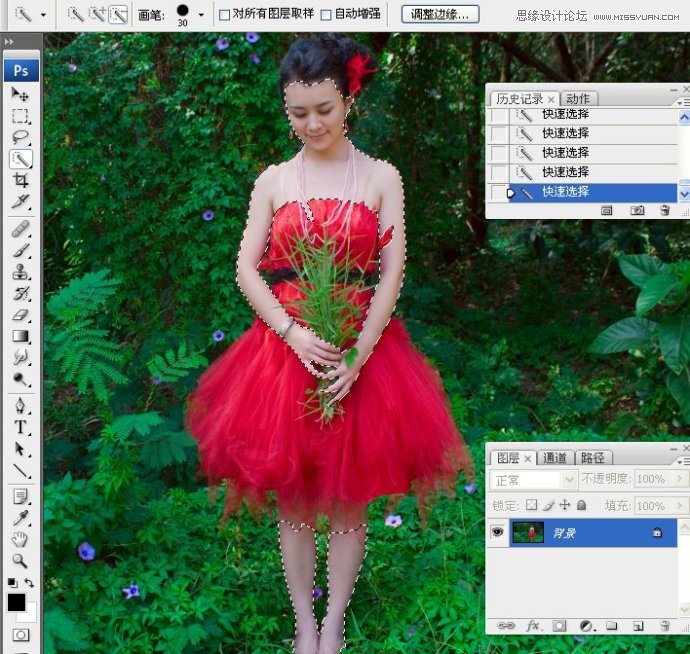Image resolution: width=690 pixels, height=654 pixels.
Task: Add layer mask in Layers panel
Action: point(559,626)
